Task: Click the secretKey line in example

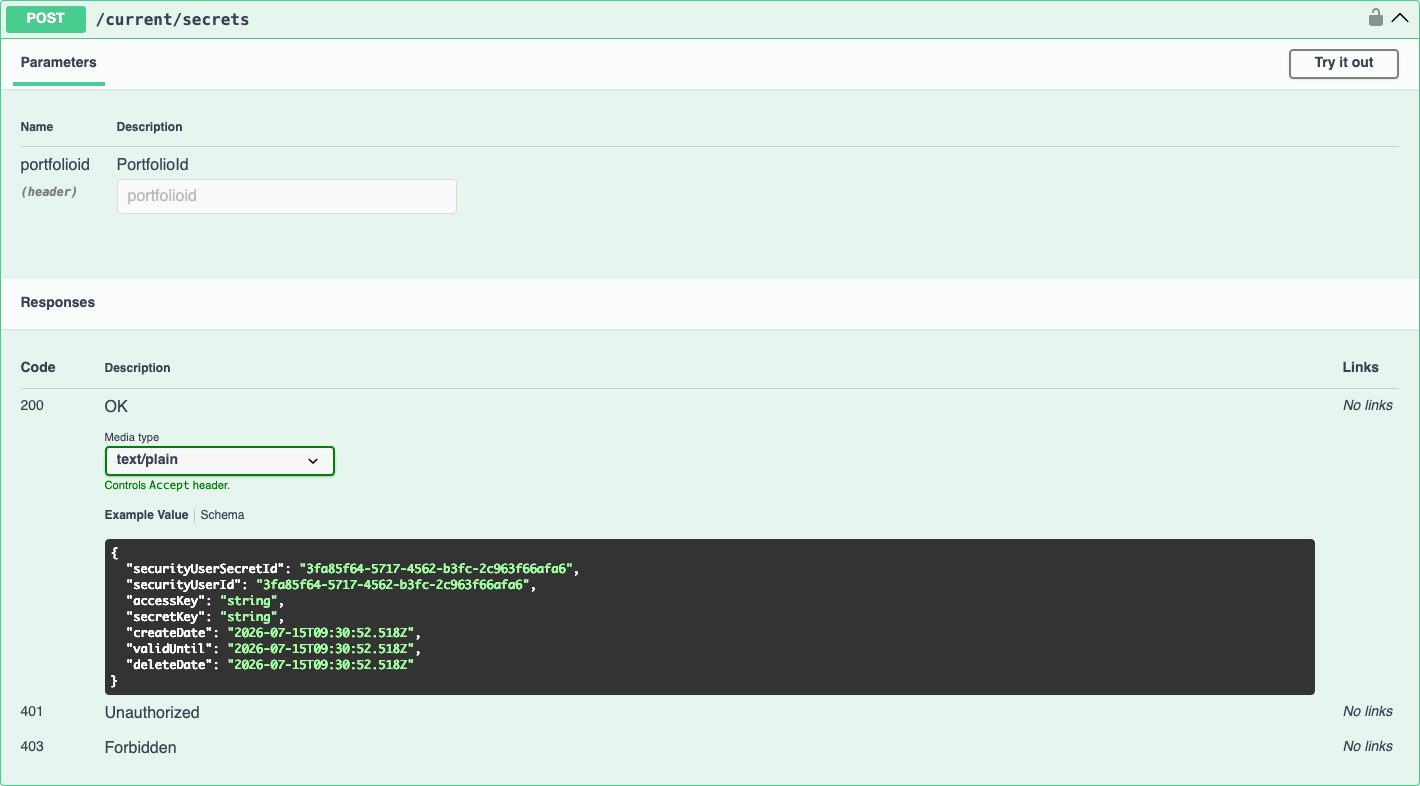Action: 205,617
